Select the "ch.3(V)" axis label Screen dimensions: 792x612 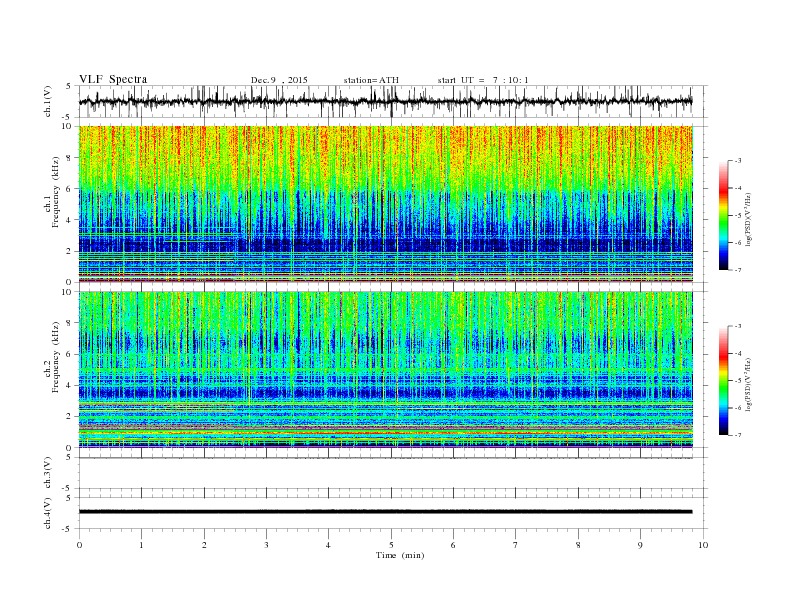pyautogui.click(x=48, y=473)
